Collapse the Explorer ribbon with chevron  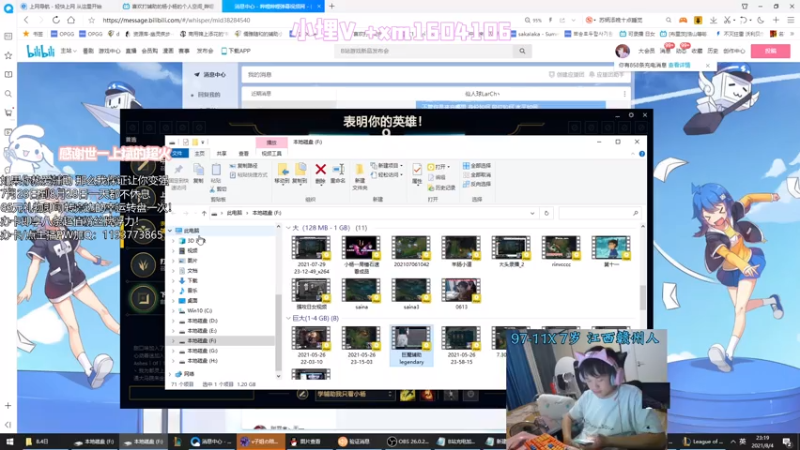click(x=633, y=154)
